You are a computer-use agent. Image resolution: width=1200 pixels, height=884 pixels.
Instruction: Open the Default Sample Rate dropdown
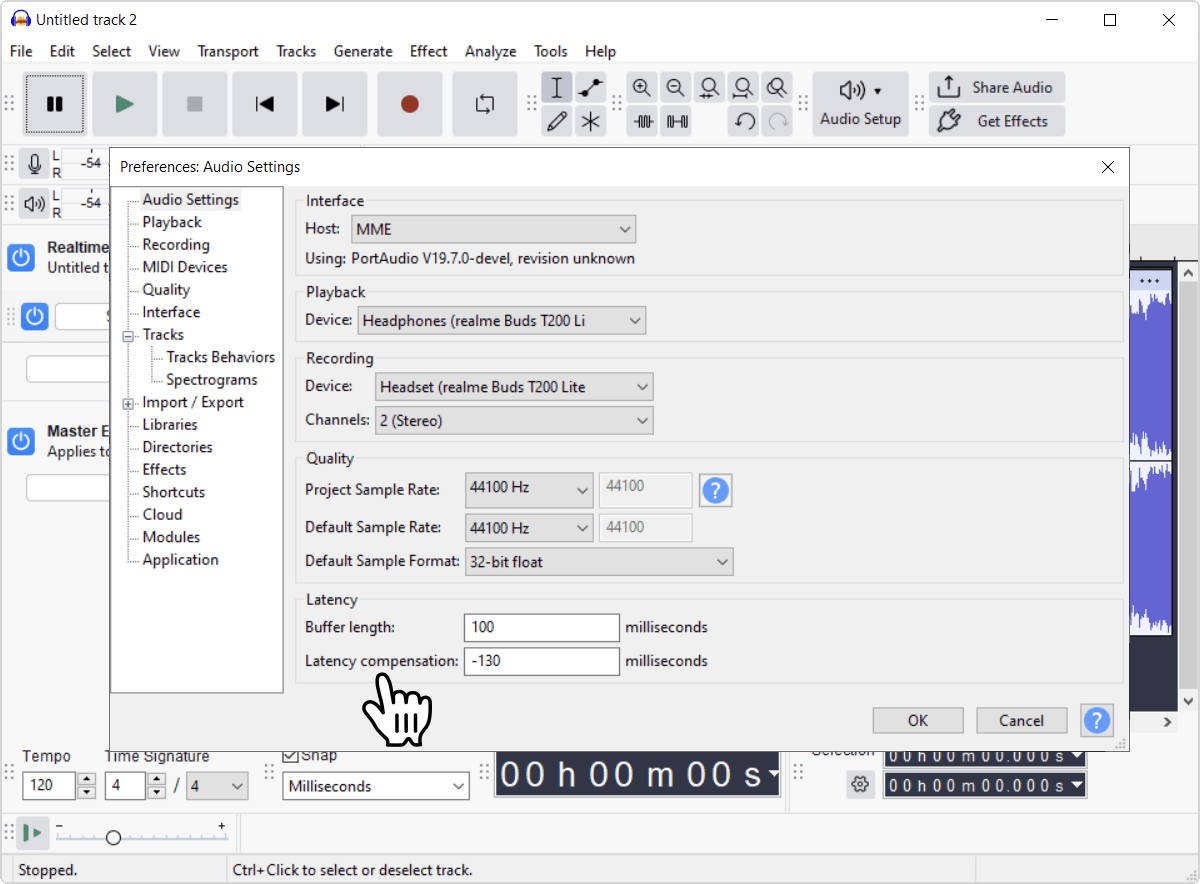(x=529, y=528)
